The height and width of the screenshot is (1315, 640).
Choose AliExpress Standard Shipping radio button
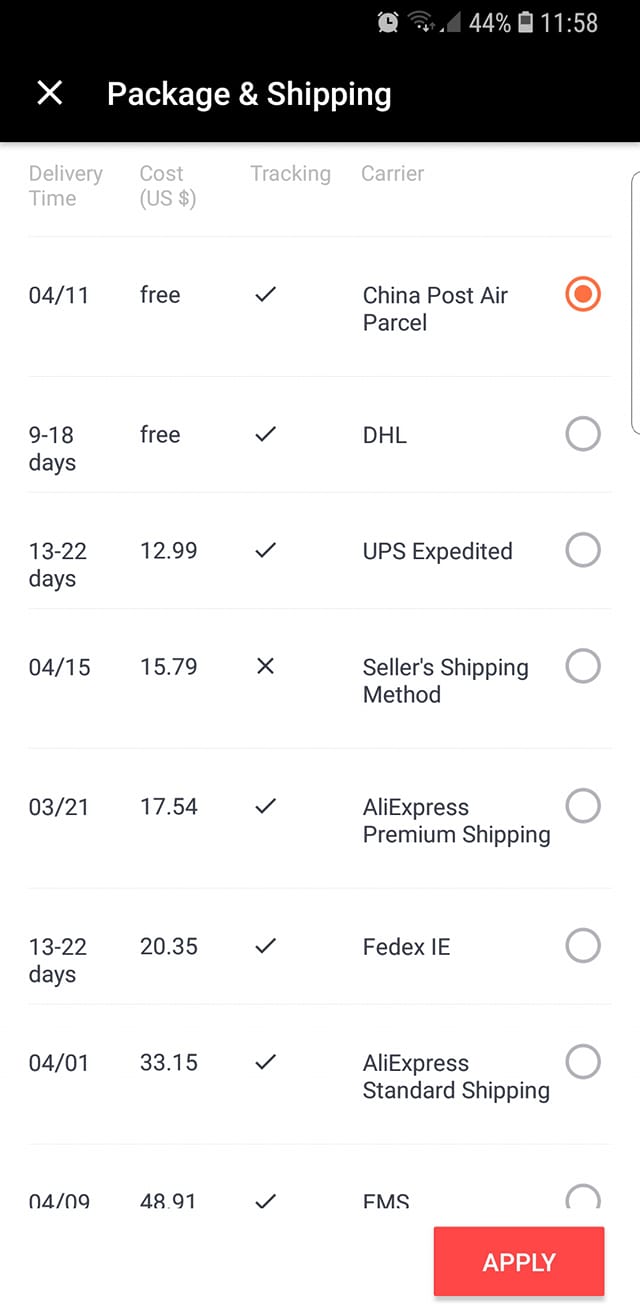click(583, 1062)
